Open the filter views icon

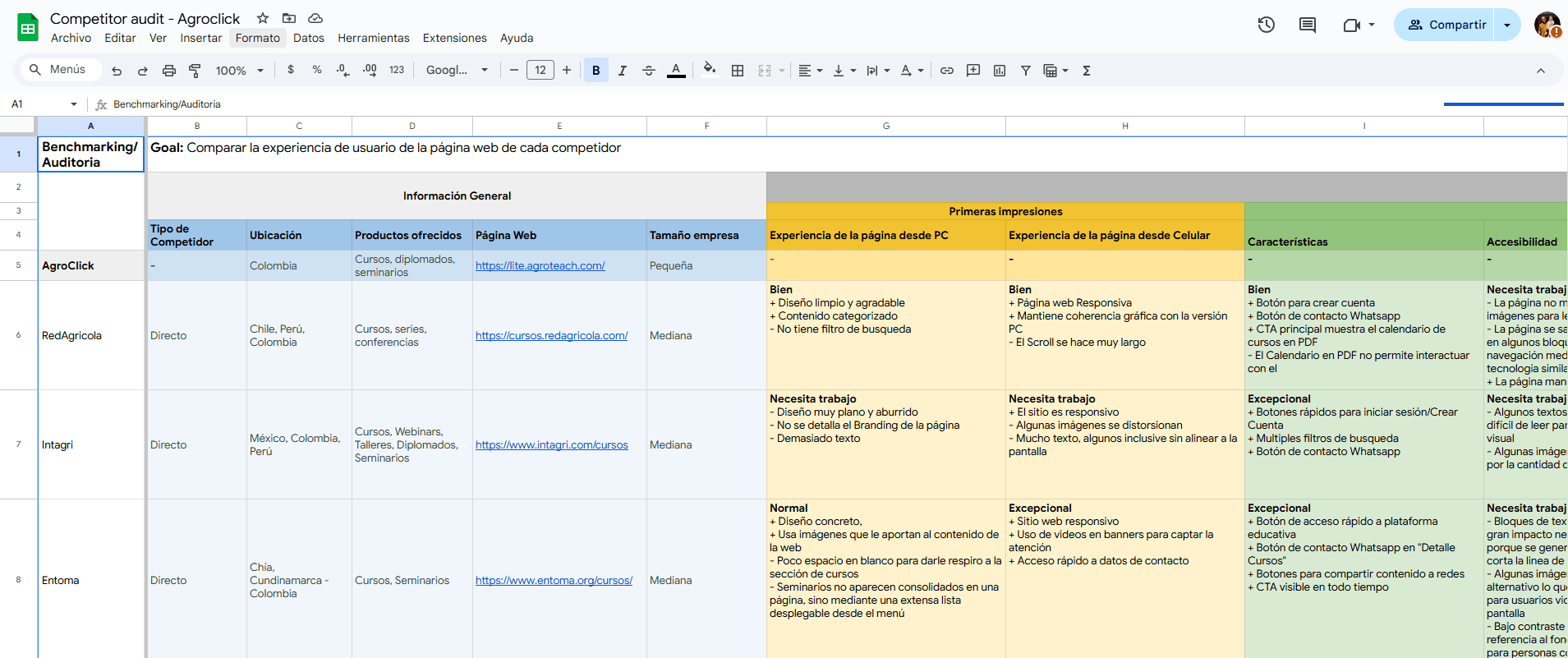tap(1051, 71)
